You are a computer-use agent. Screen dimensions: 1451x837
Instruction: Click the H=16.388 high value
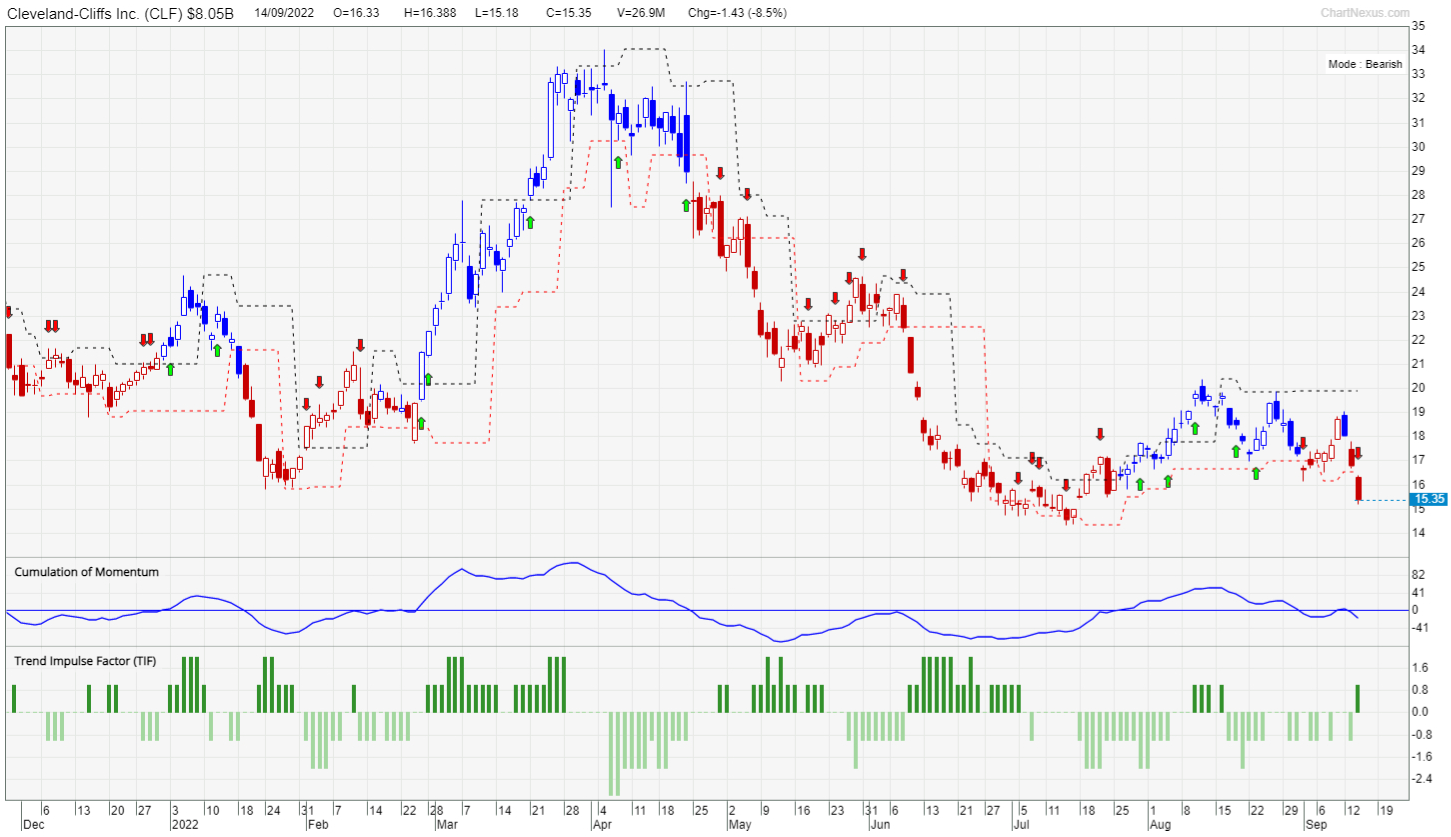[x=431, y=13]
